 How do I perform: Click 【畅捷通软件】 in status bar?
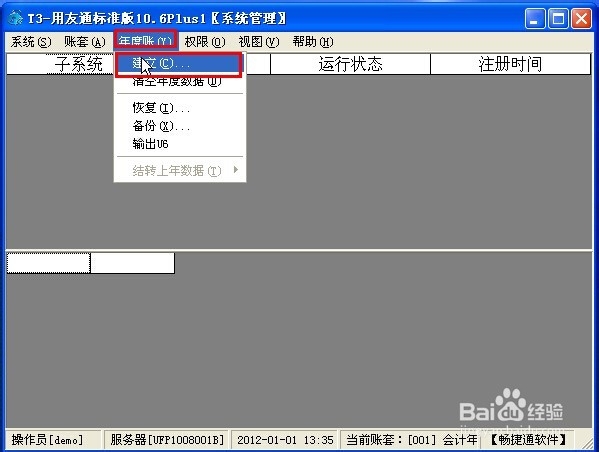[528, 440]
